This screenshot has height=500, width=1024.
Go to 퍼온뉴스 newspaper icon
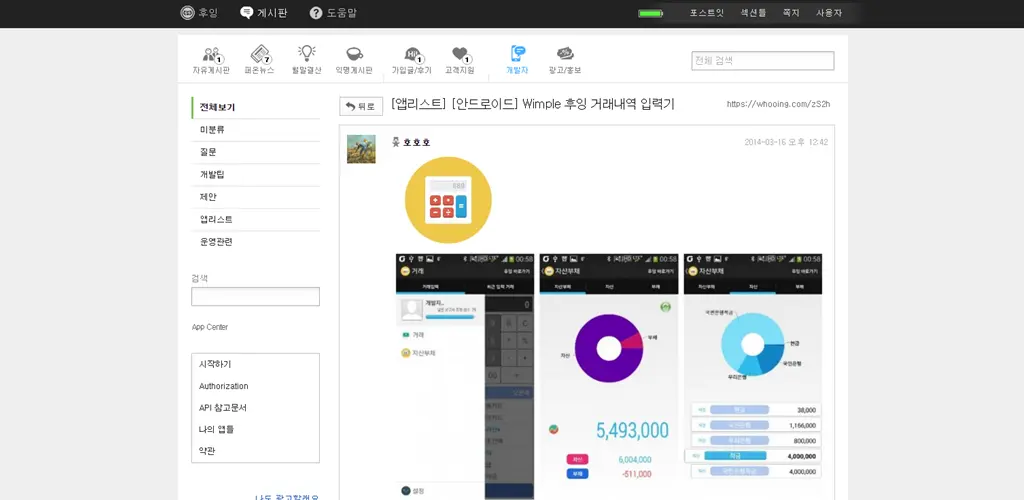pos(259,60)
